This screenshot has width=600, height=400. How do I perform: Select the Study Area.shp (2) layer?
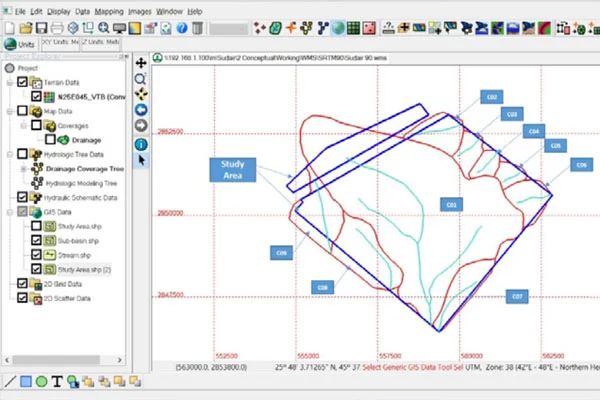pos(84,270)
